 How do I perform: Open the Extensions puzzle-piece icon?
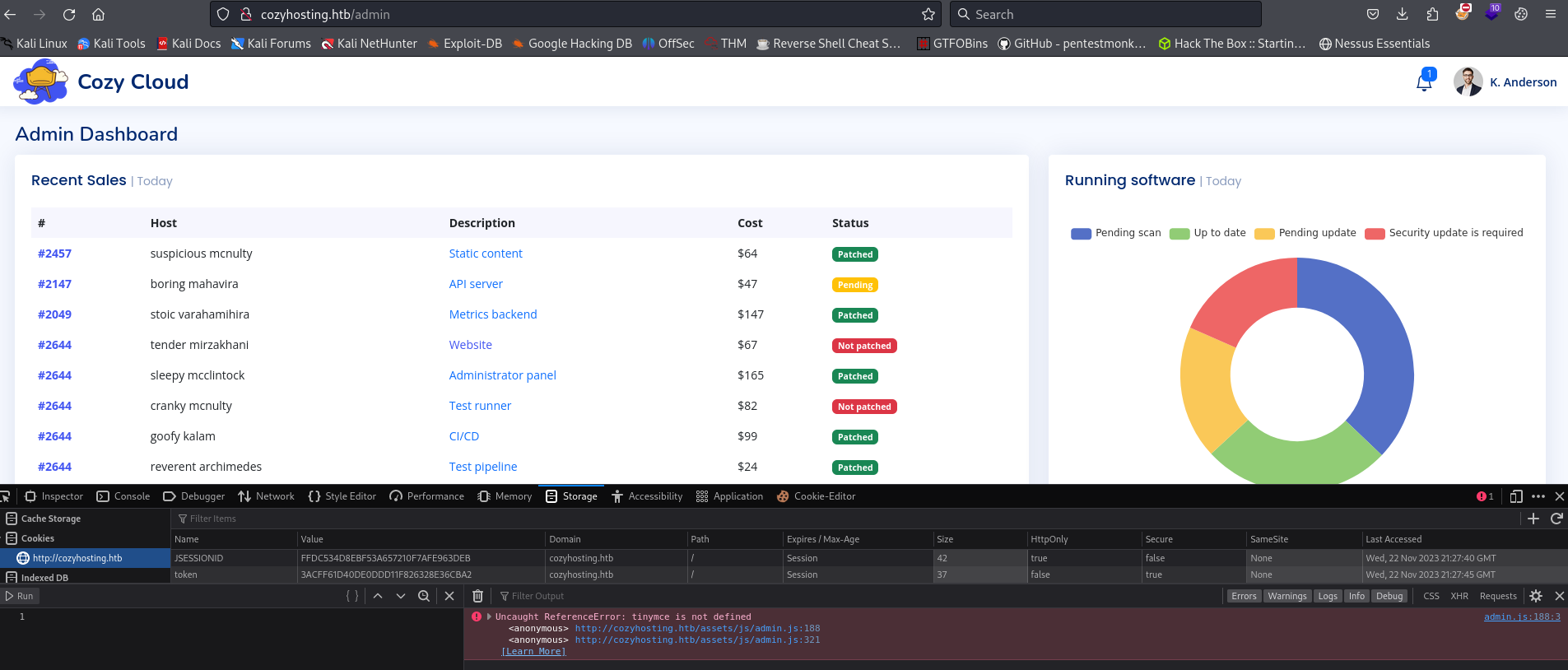pyautogui.click(x=1432, y=14)
